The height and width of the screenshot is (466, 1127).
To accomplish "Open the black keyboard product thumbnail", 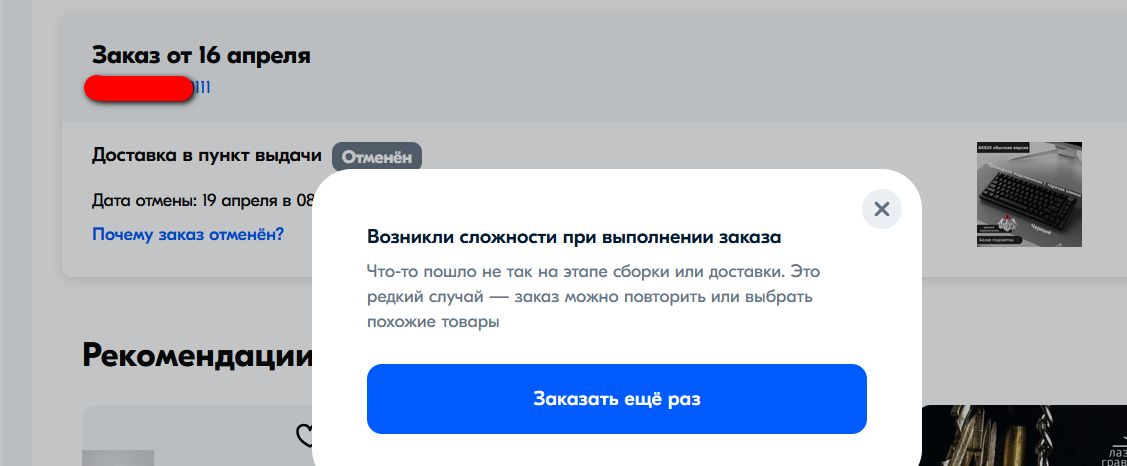I will coord(1029,194).
